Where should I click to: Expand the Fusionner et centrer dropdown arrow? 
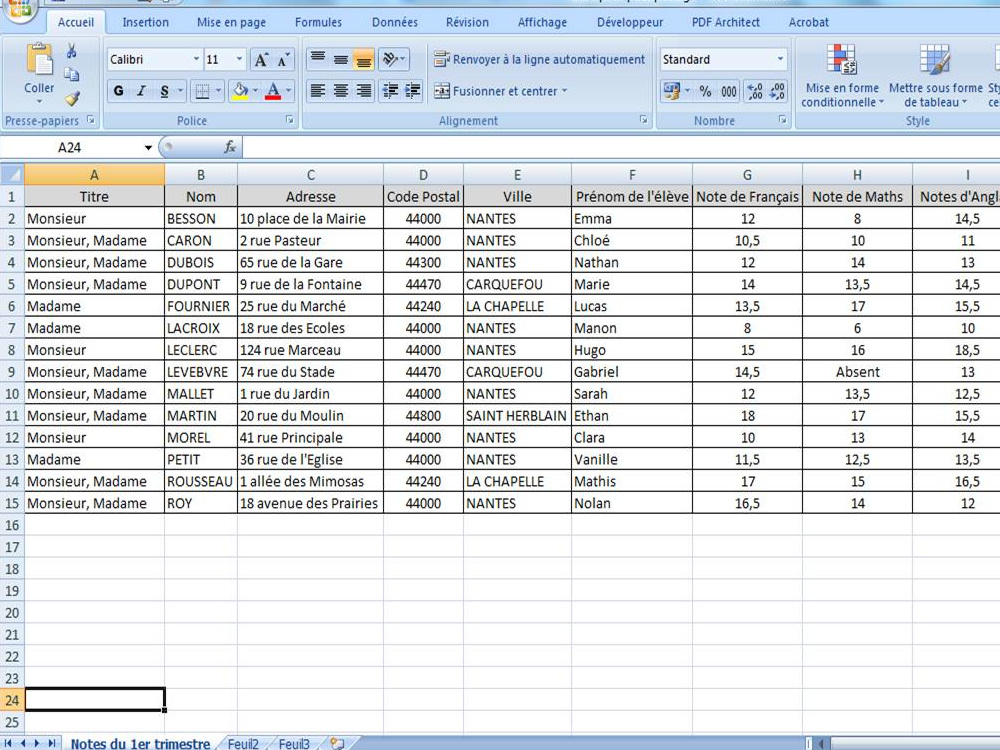click(x=564, y=91)
